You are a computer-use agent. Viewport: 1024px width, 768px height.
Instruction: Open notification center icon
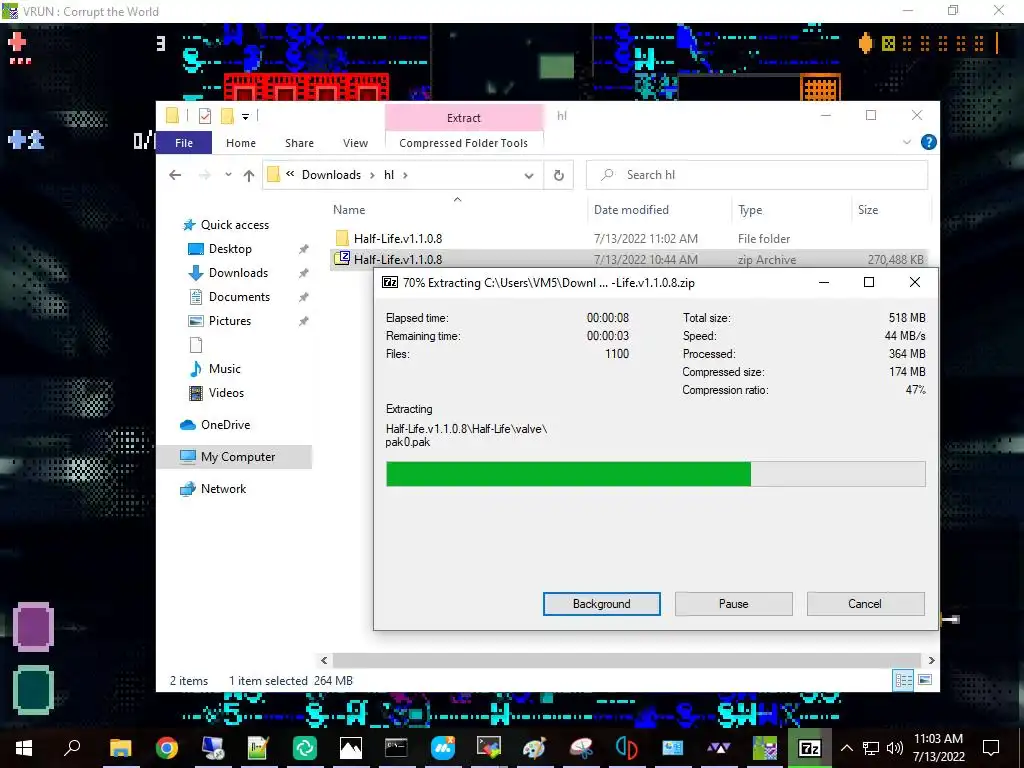pyautogui.click(x=991, y=748)
